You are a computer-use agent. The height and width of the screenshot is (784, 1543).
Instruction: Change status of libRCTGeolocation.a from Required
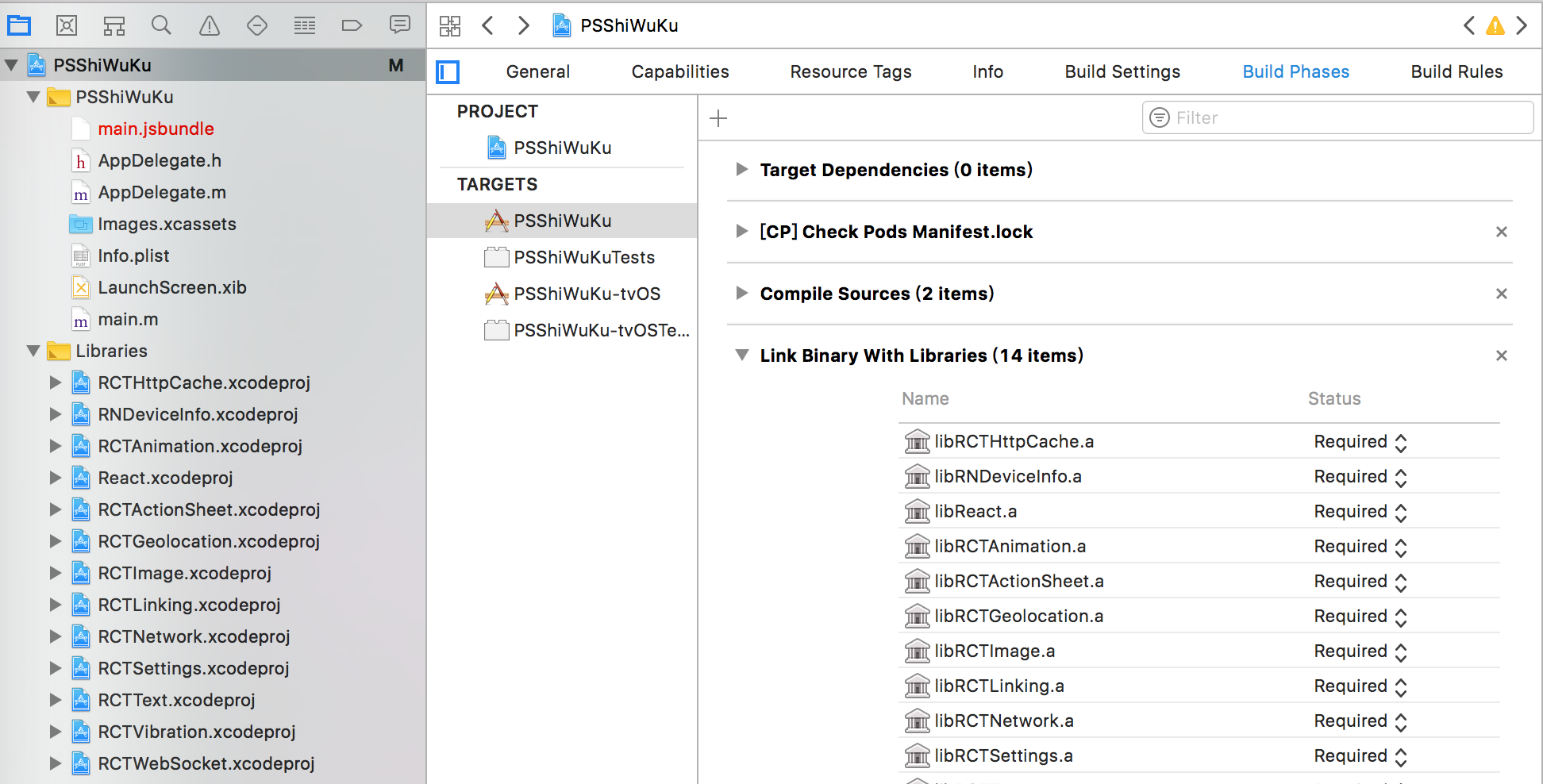point(1360,617)
